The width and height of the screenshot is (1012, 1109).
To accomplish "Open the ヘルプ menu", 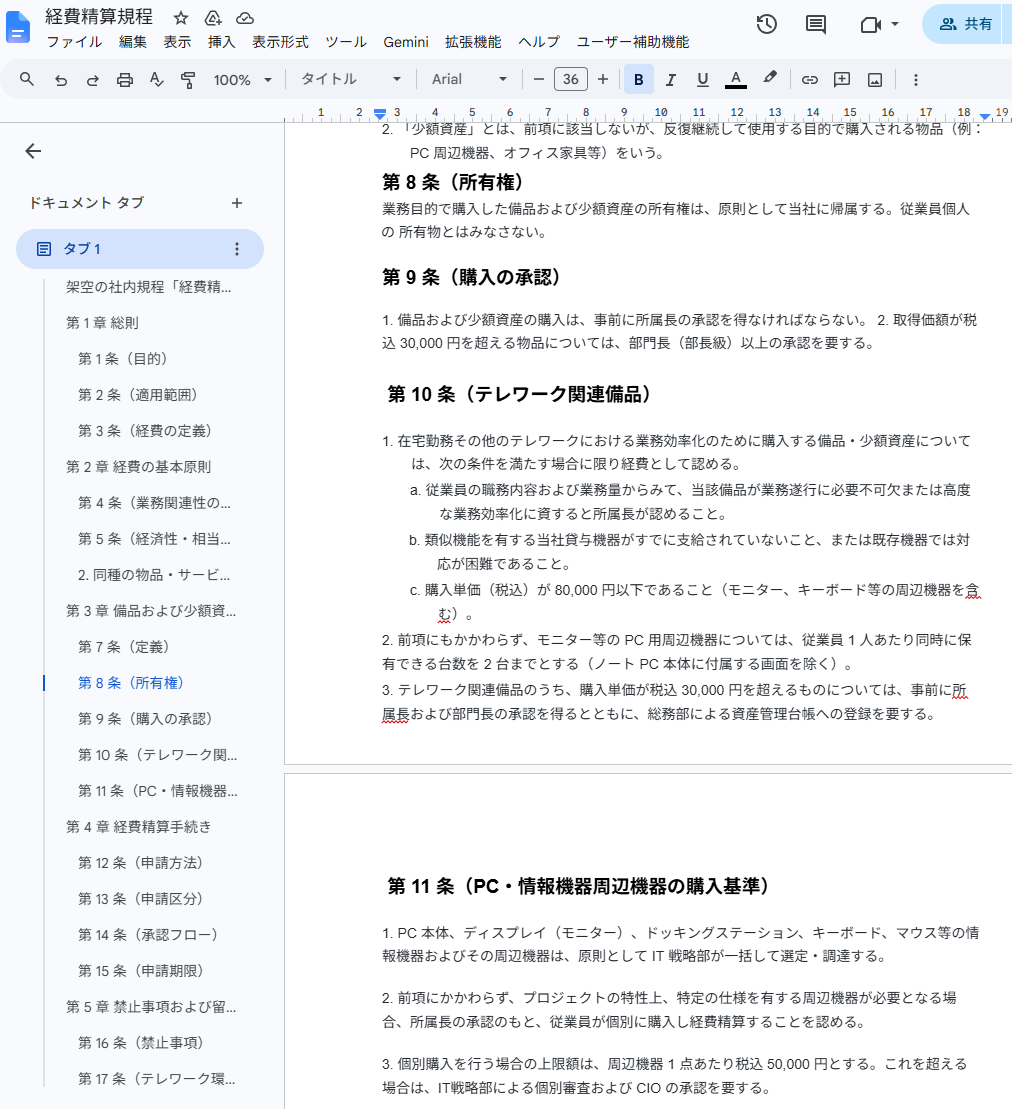I will coord(539,42).
